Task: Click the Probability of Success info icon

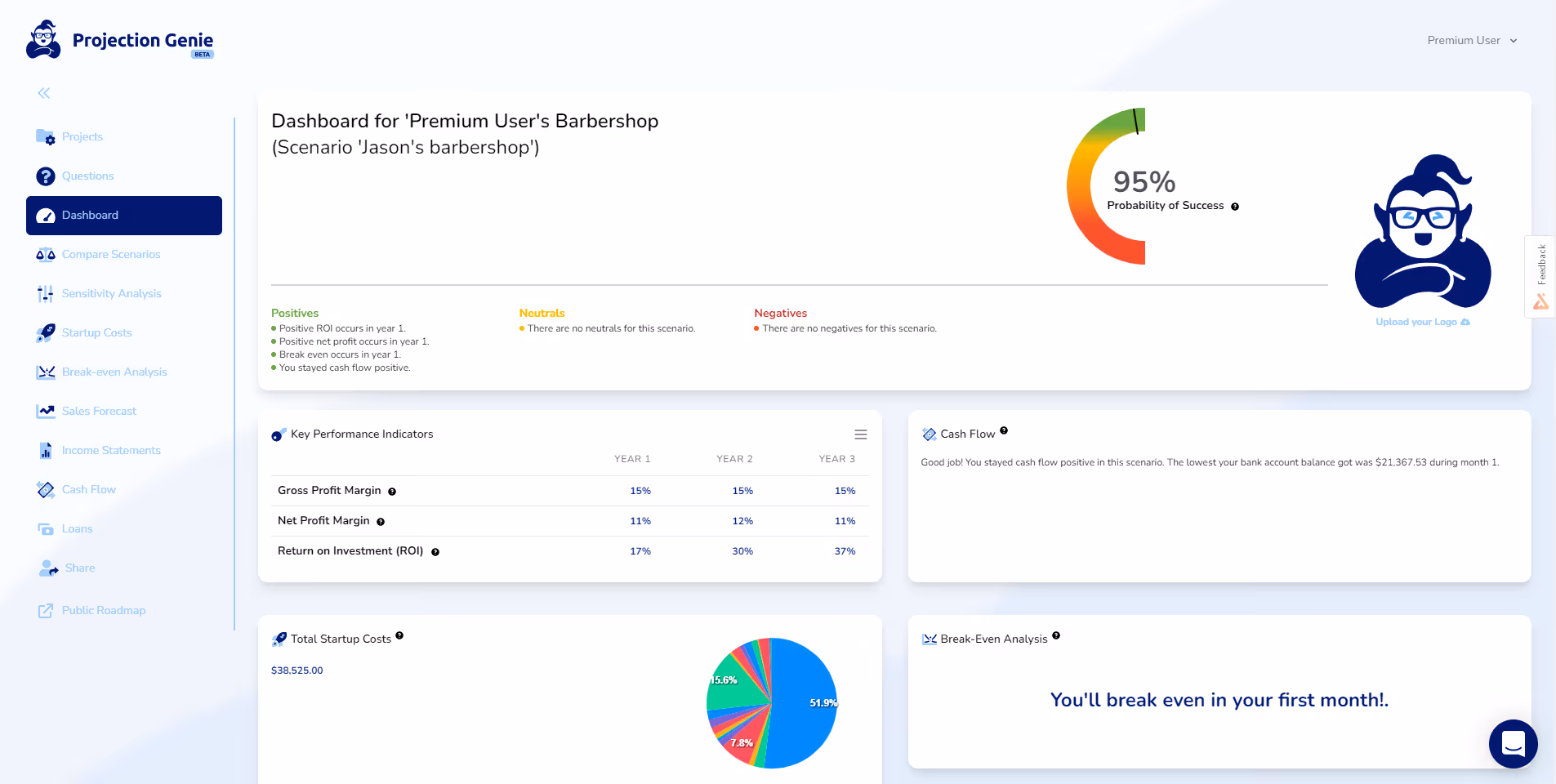Action: click(1235, 207)
